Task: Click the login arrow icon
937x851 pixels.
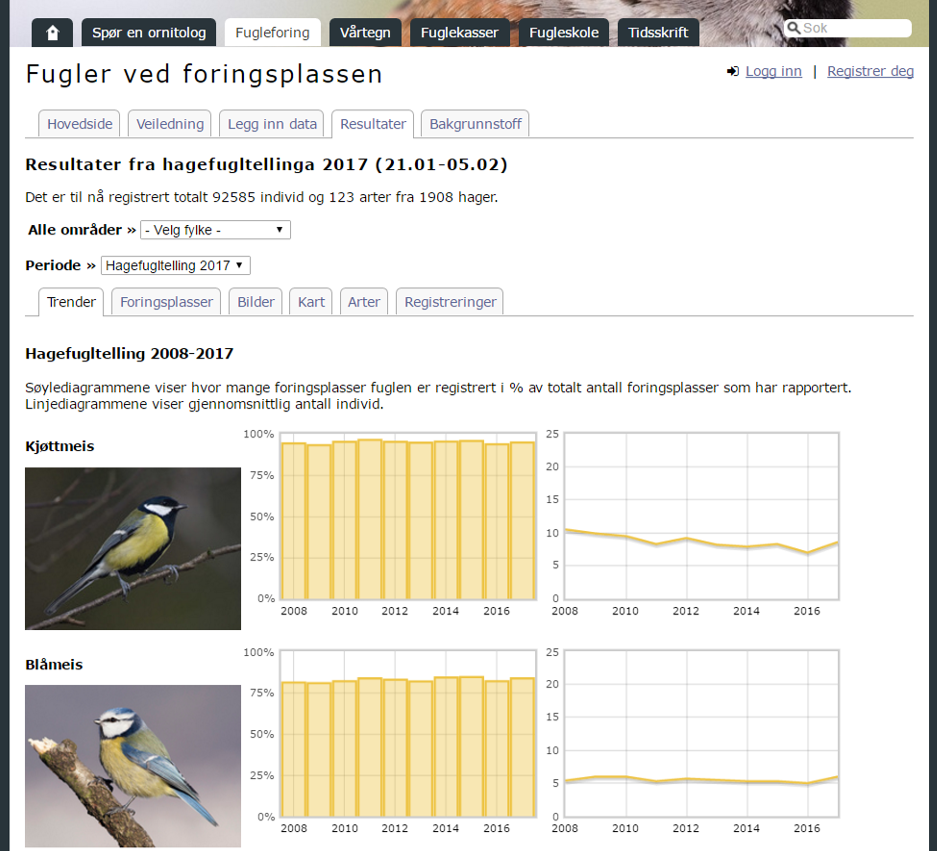Action: coord(733,72)
